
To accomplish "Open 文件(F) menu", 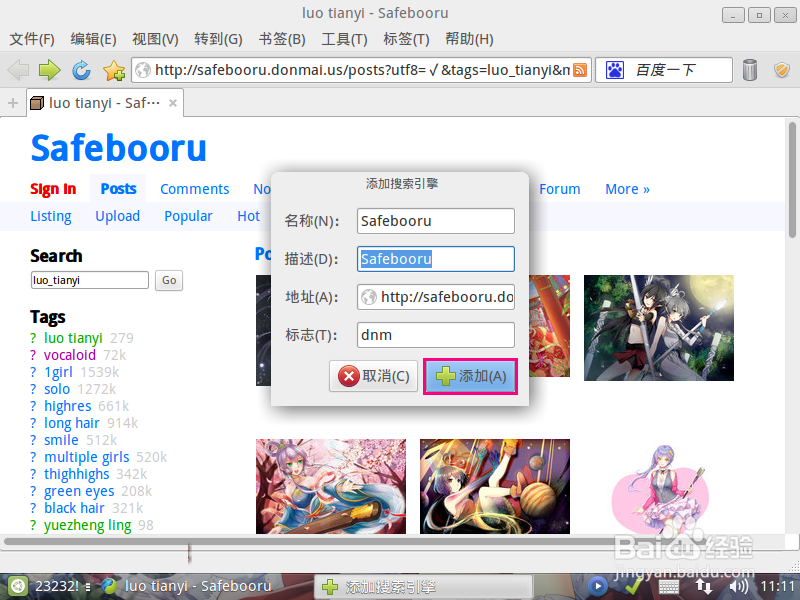I will tap(32, 39).
